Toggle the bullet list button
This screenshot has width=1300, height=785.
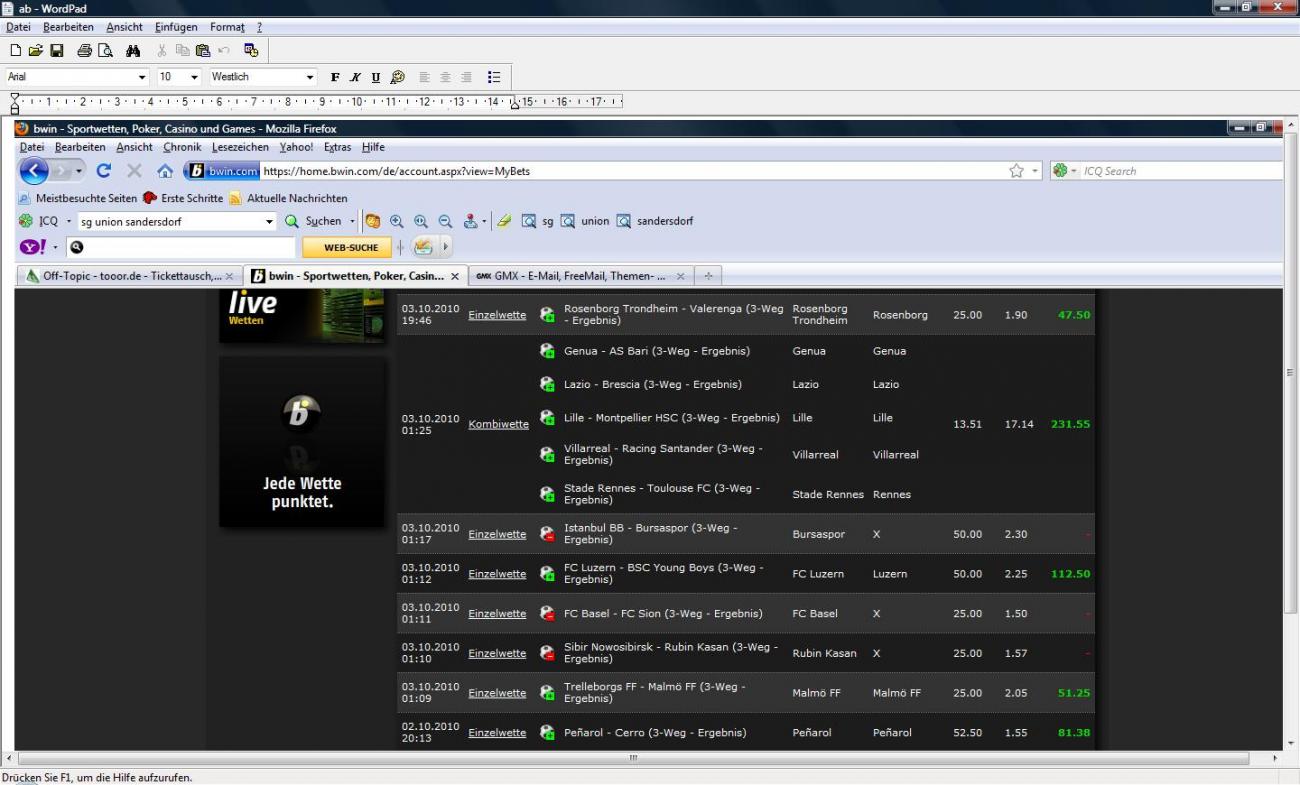coord(493,77)
